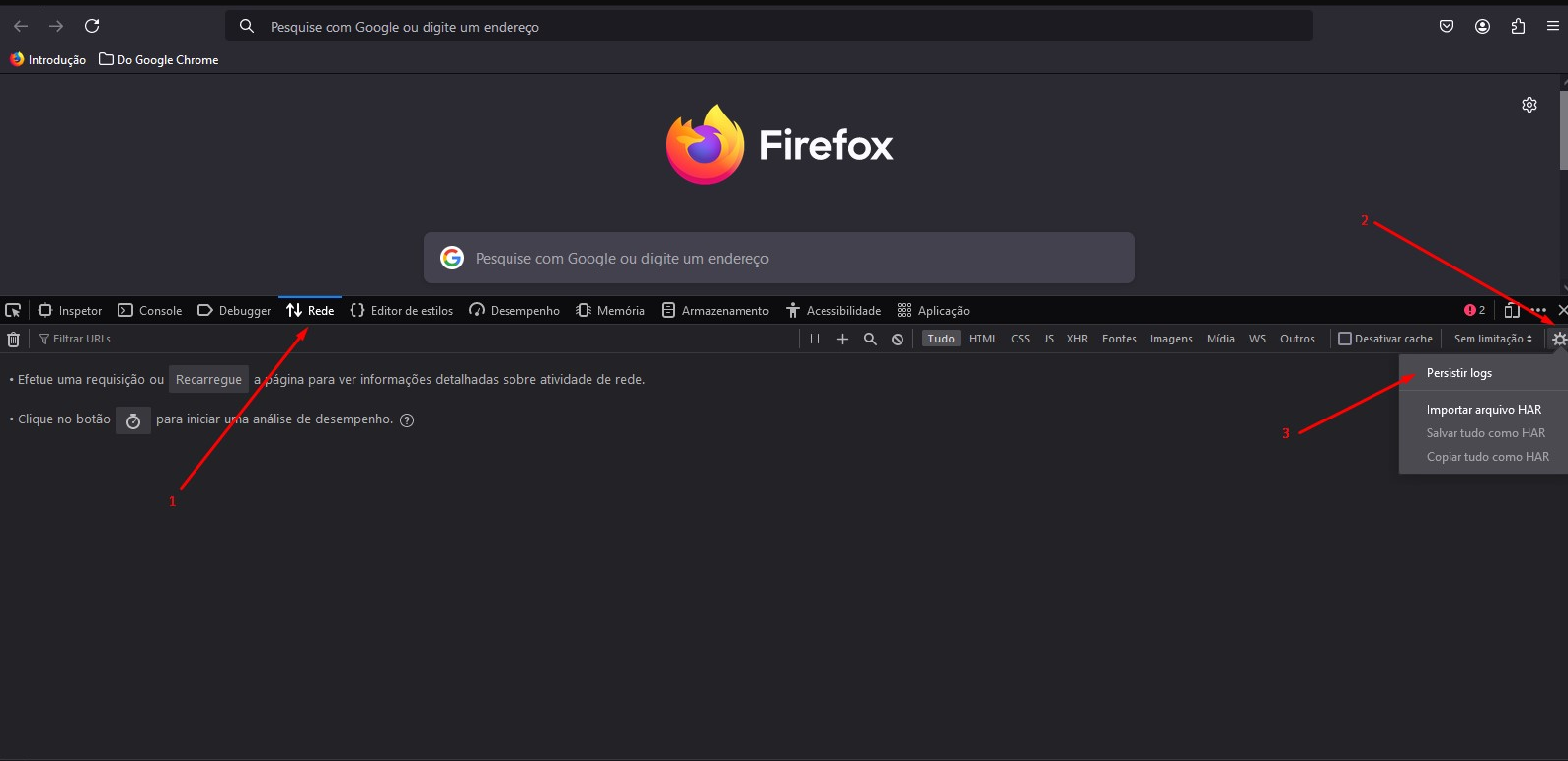The height and width of the screenshot is (761, 1568).
Task: Add a new request with plus icon
Action: (x=842, y=339)
